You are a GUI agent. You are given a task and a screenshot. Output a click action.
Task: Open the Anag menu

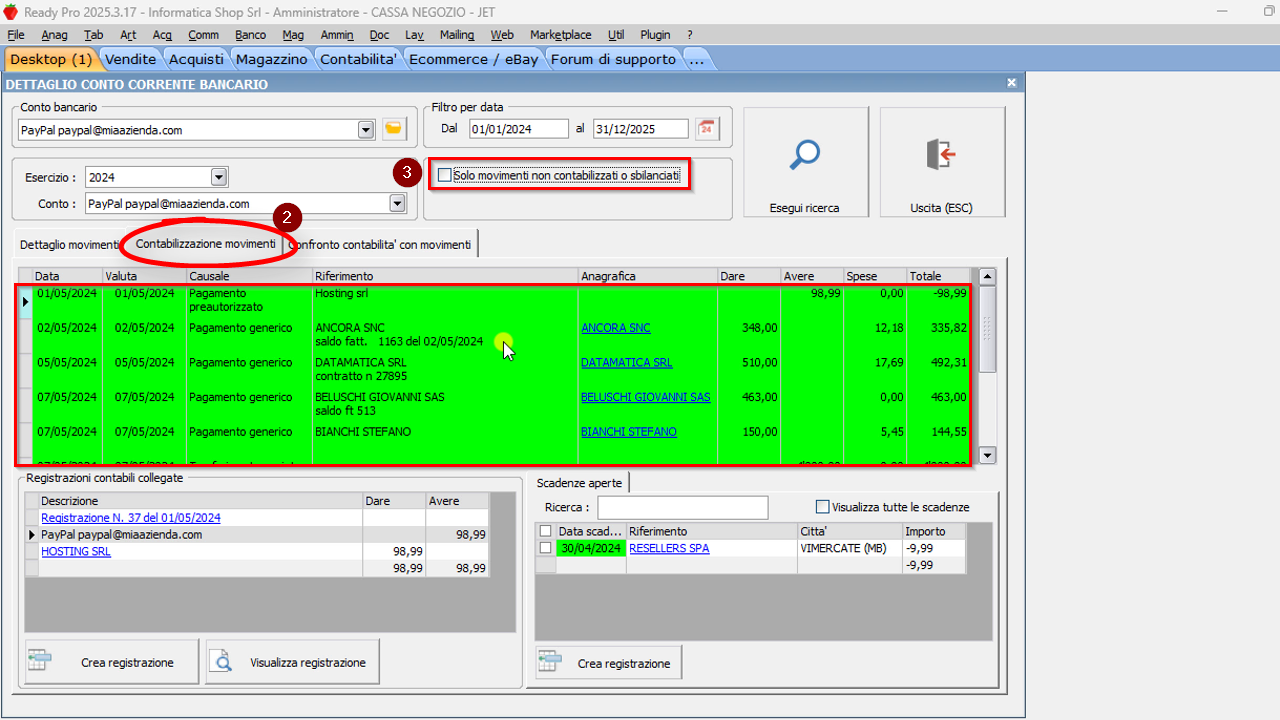tap(54, 34)
